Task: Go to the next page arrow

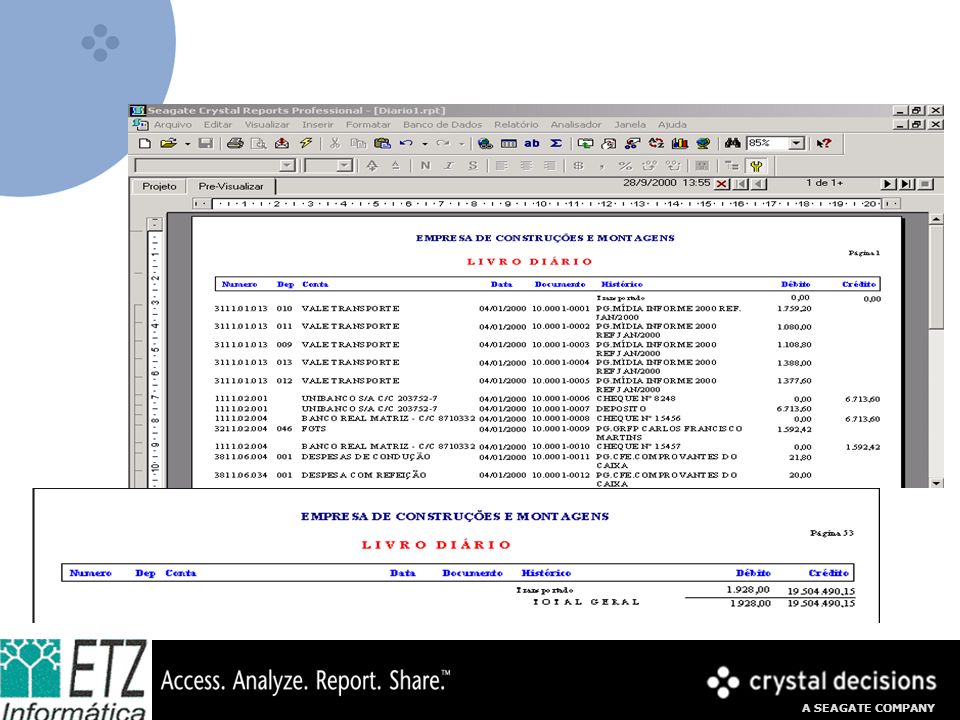Action: coord(887,184)
